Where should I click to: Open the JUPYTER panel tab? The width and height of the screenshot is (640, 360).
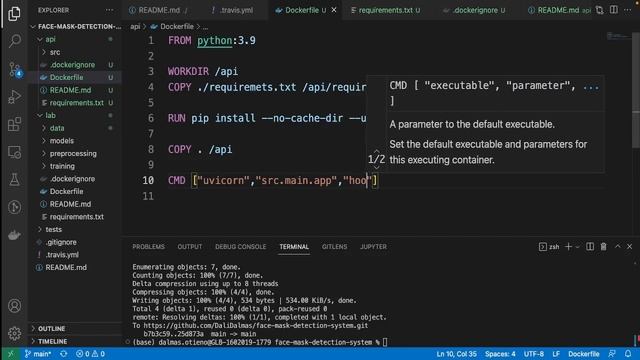tap(373, 247)
